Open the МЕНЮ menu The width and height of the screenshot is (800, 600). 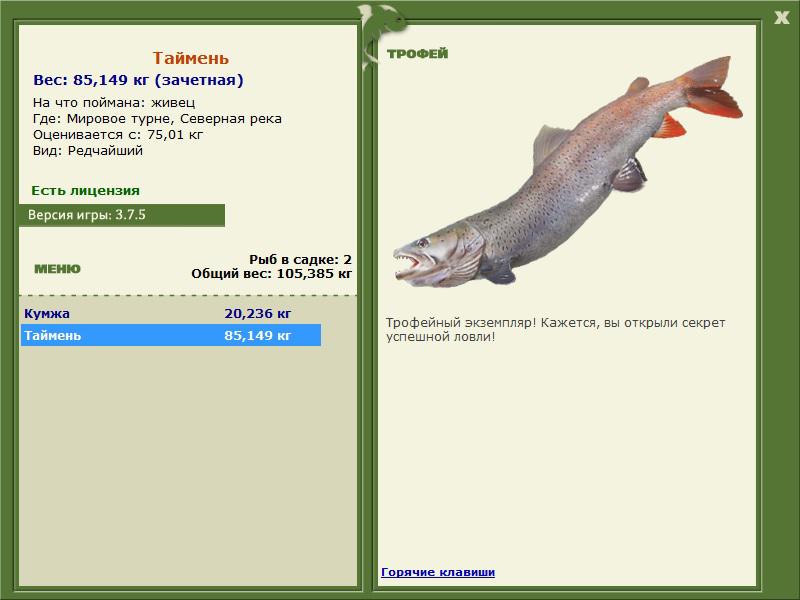coord(57,269)
